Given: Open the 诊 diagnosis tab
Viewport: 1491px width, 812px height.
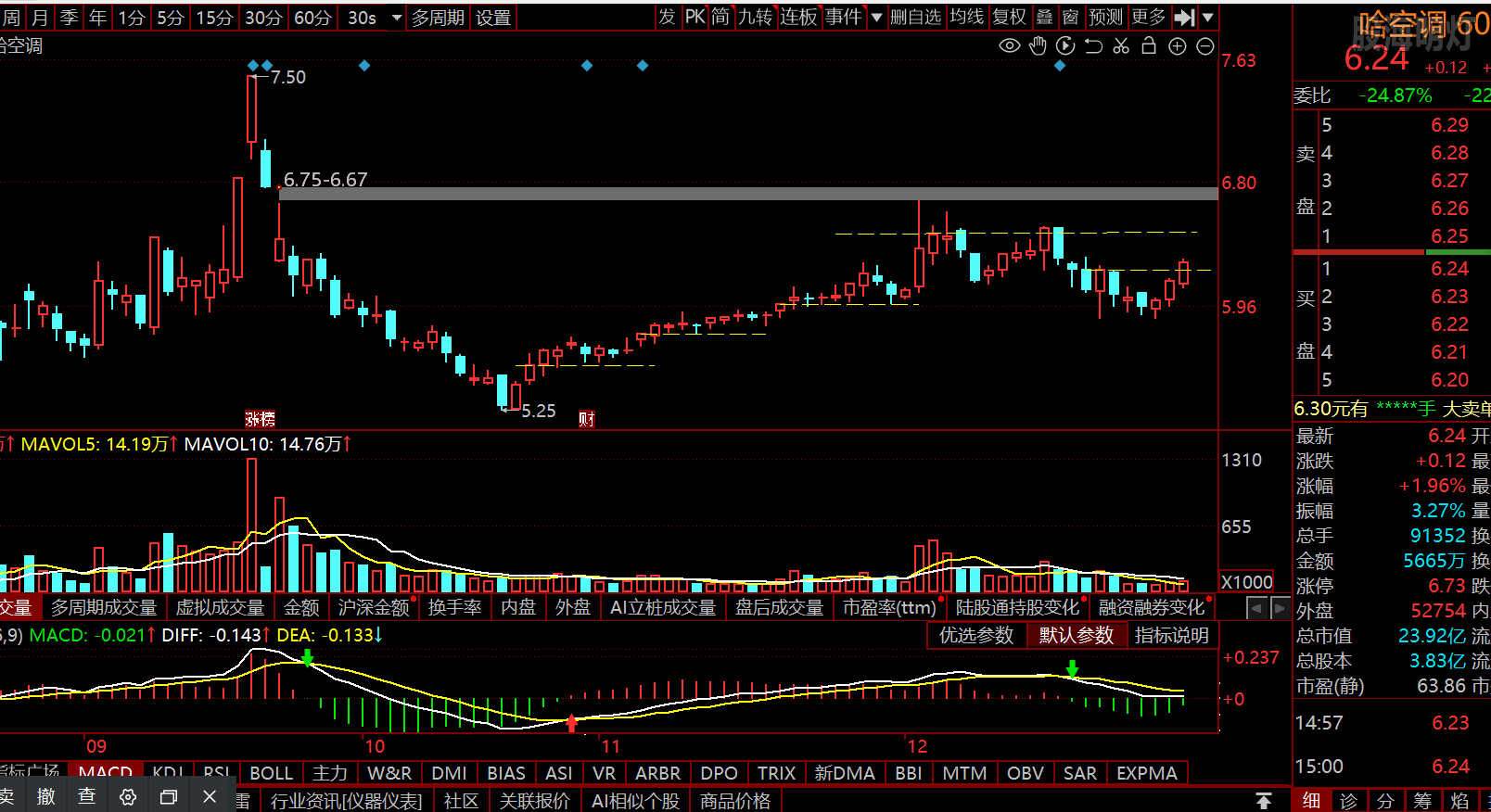Looking at the screenshot, I should (1348, 801).
